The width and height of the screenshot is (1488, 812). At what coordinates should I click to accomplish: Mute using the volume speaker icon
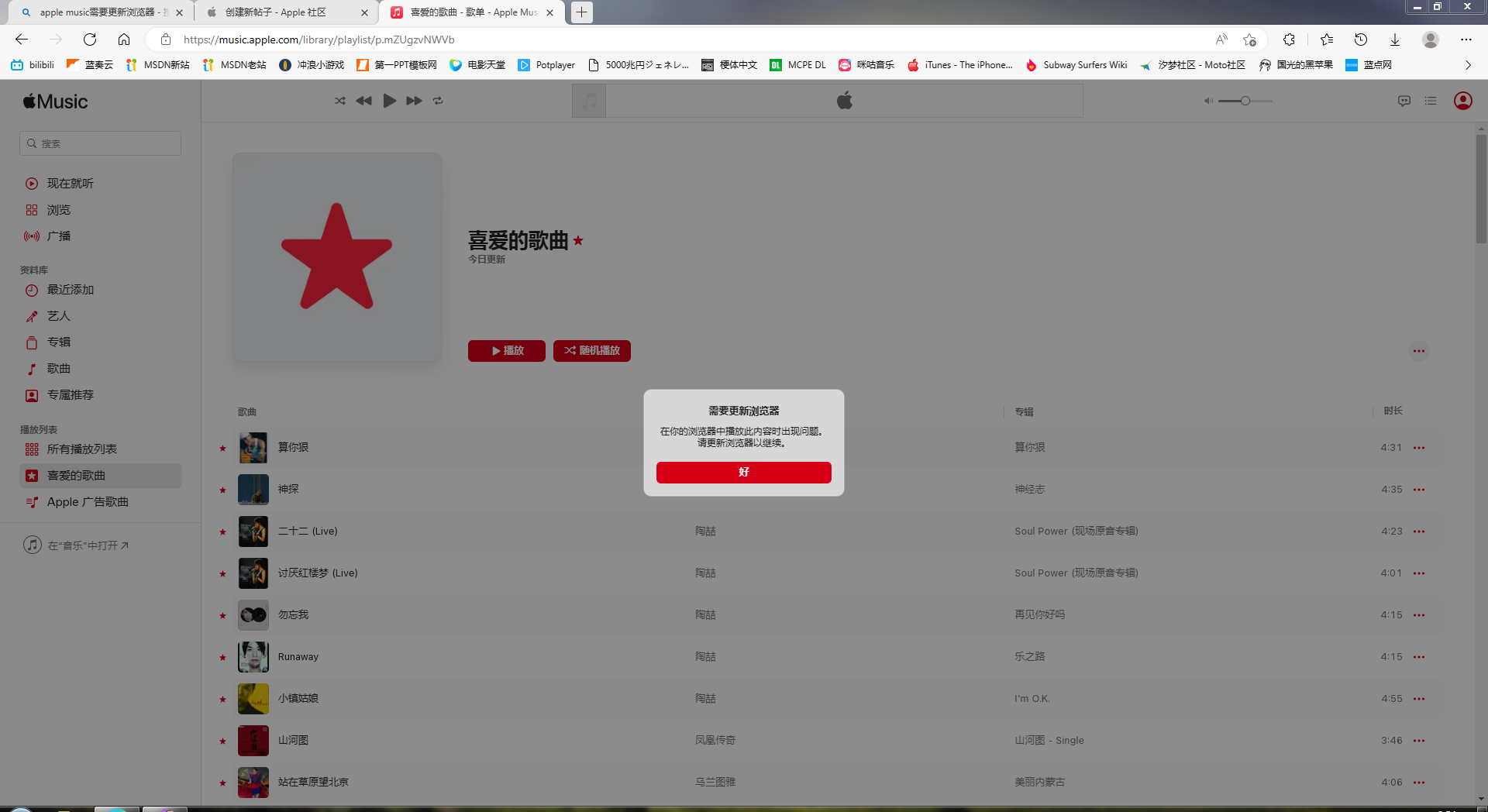1208,101
